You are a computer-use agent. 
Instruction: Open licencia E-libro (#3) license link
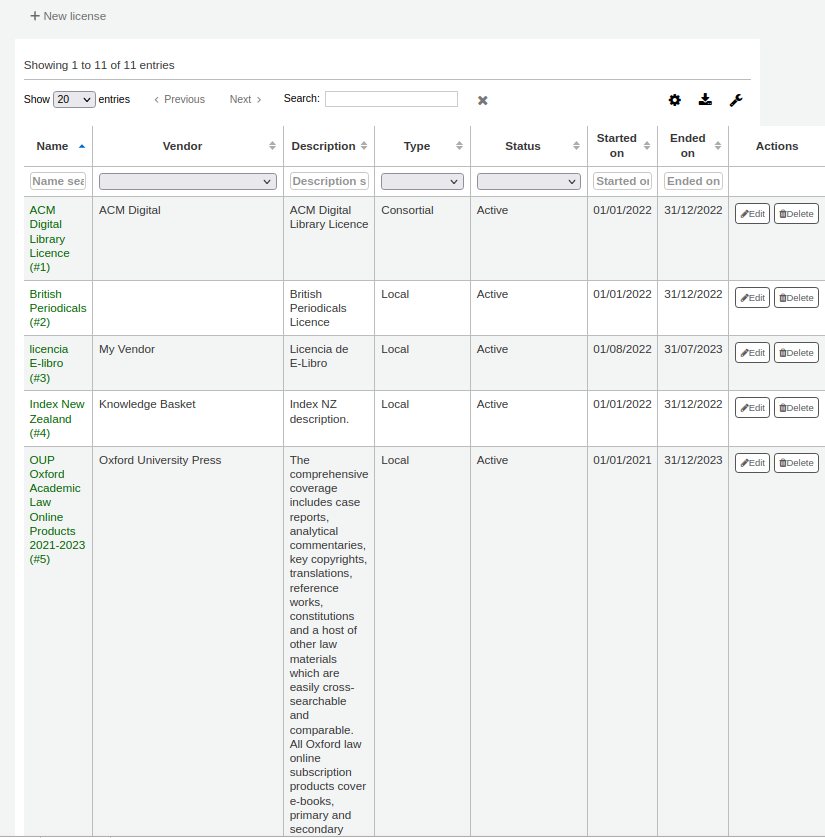pyautogui.click(x=49, y=363)
